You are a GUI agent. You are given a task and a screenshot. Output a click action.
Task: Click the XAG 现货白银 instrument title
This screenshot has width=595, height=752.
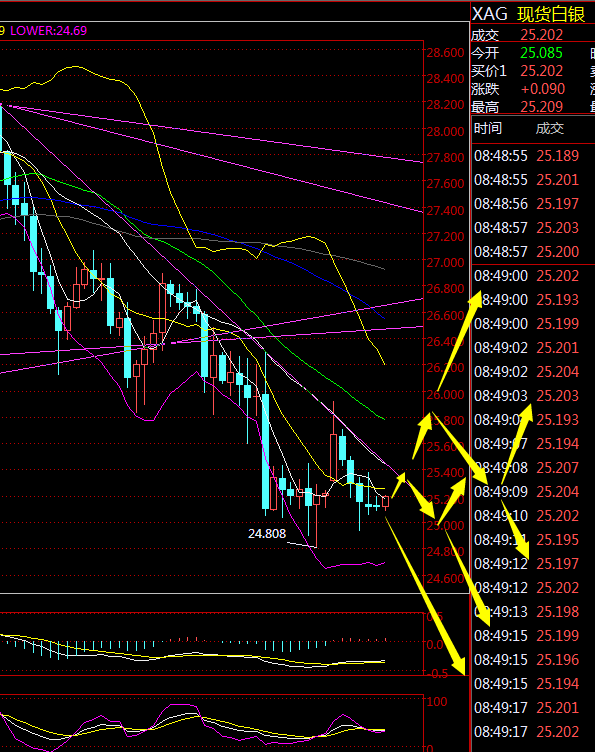tap(528, 13)
